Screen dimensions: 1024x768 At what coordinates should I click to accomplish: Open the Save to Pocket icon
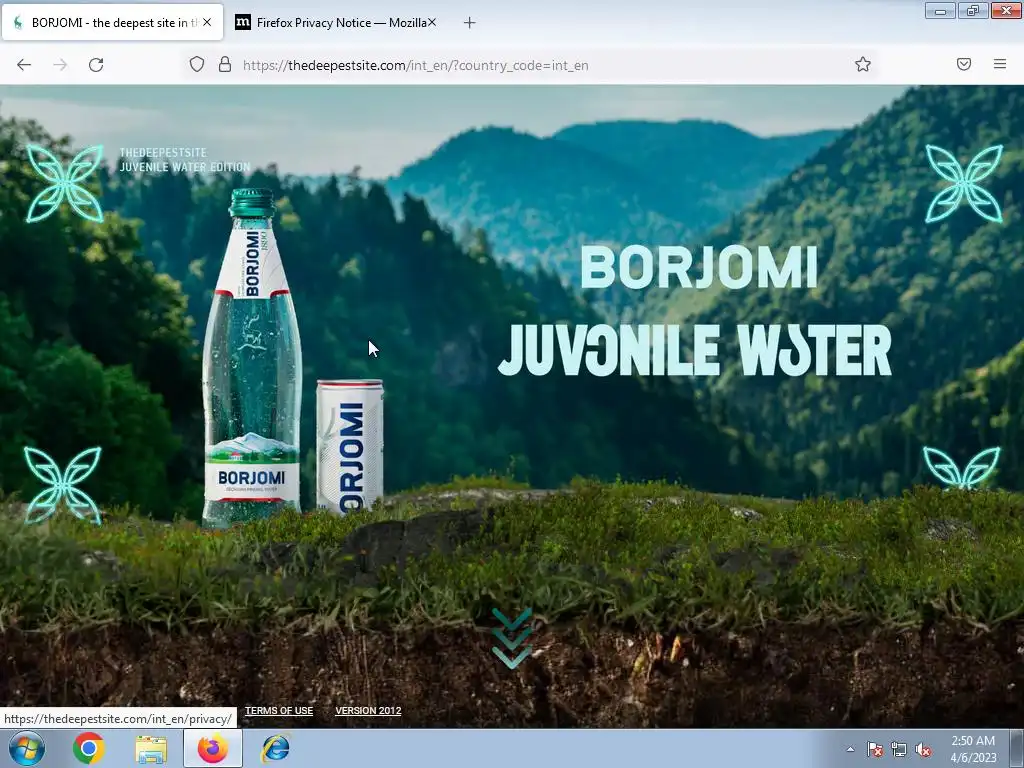coord(964,64)
